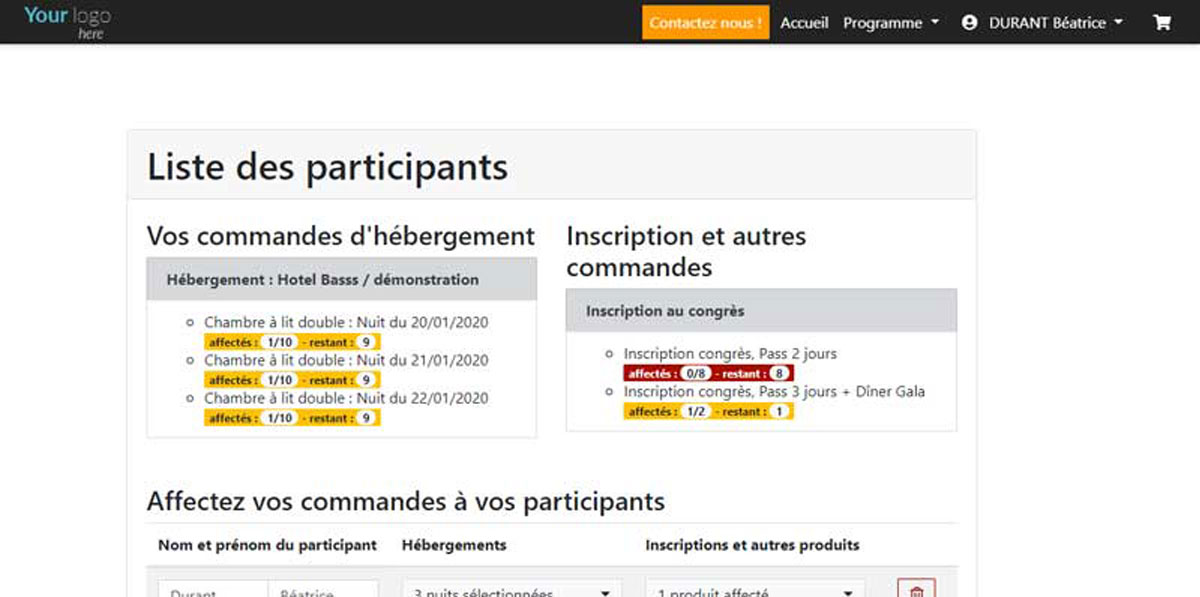Viewport: 1200px width, 597px height.
Task: Click the affectés 1/10 badge for 22/01/2020 night
Action: point(293,418)
